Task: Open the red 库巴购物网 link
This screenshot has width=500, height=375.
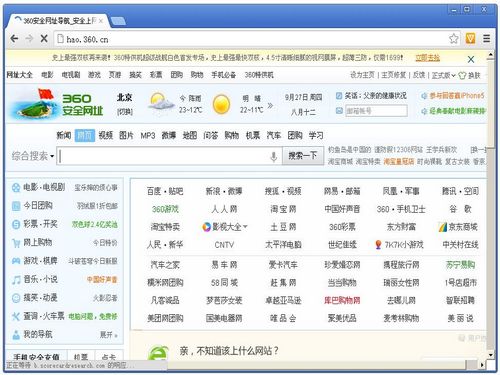Action: (342, 300)
